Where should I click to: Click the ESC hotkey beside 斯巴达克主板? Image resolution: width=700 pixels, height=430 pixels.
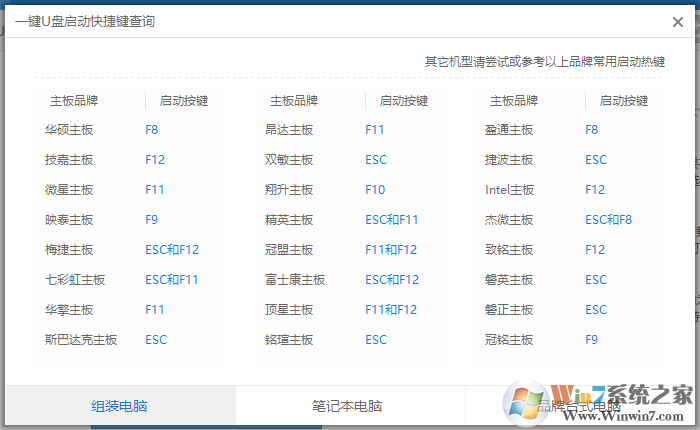click(x=156, y=340)
